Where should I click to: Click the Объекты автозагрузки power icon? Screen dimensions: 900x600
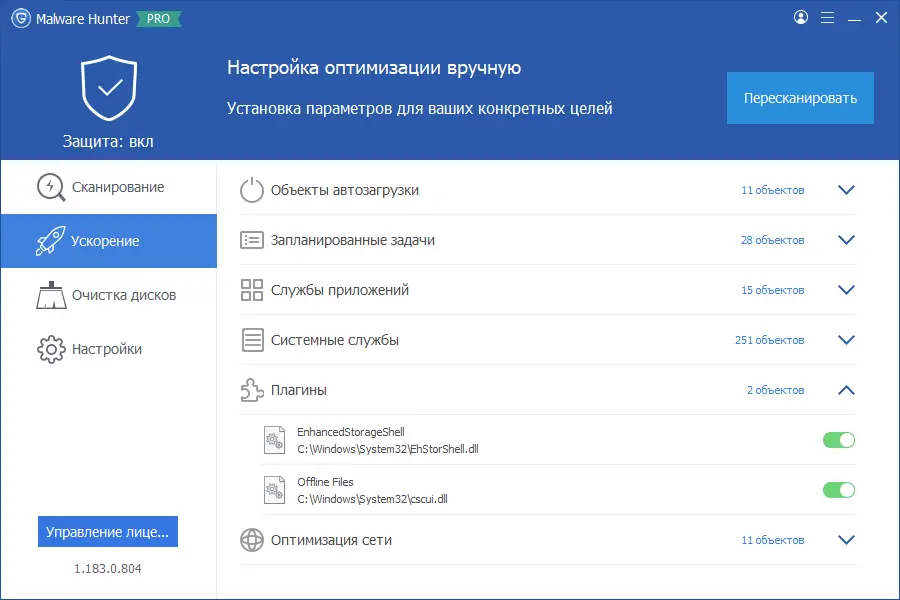point(251,189)
